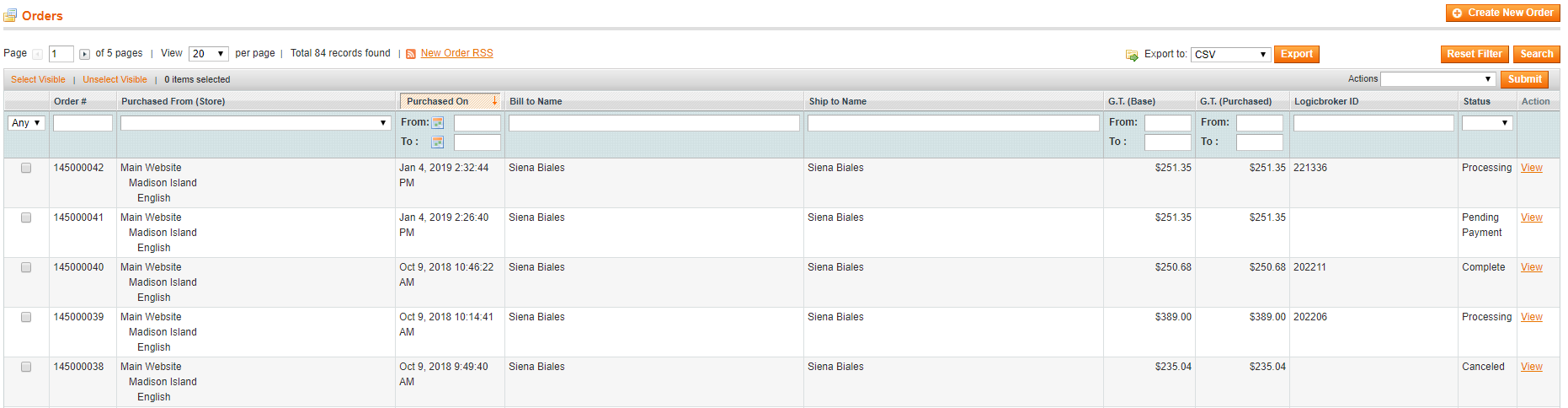
Task: Toggle the Purchased On sort arrow
Action: coord(494,101)
